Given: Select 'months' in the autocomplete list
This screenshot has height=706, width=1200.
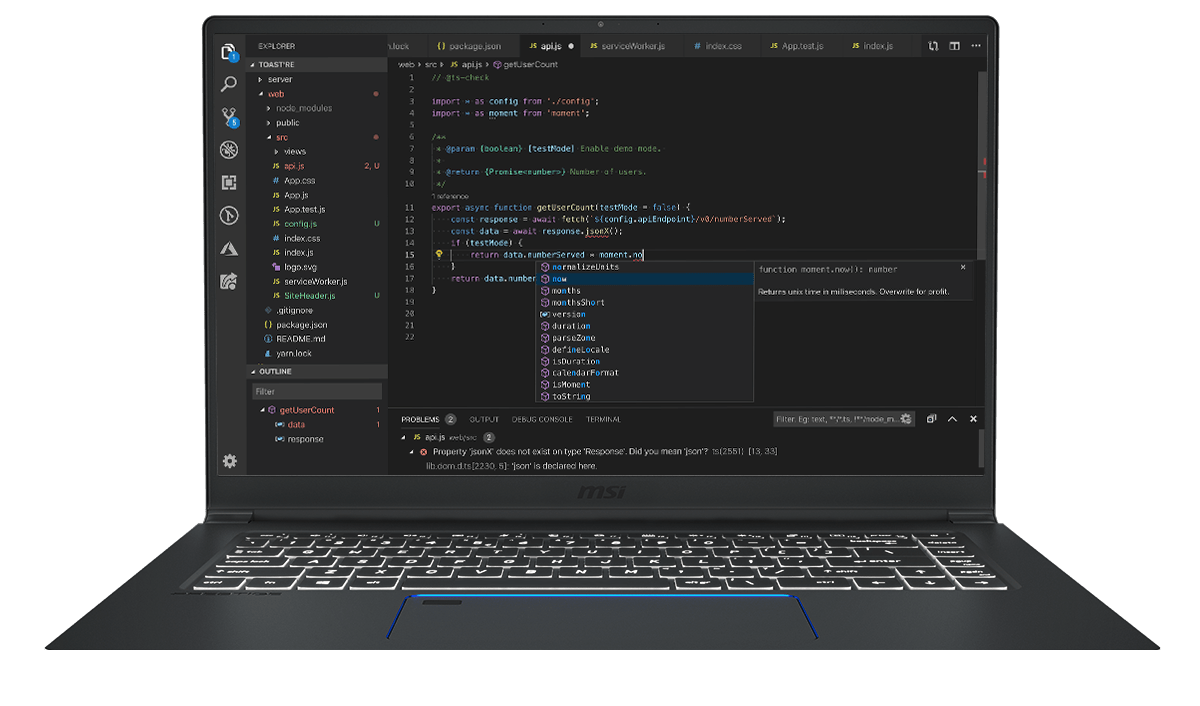Looking at the screenshot, I should pyautogui.click(x=566, y=291).
